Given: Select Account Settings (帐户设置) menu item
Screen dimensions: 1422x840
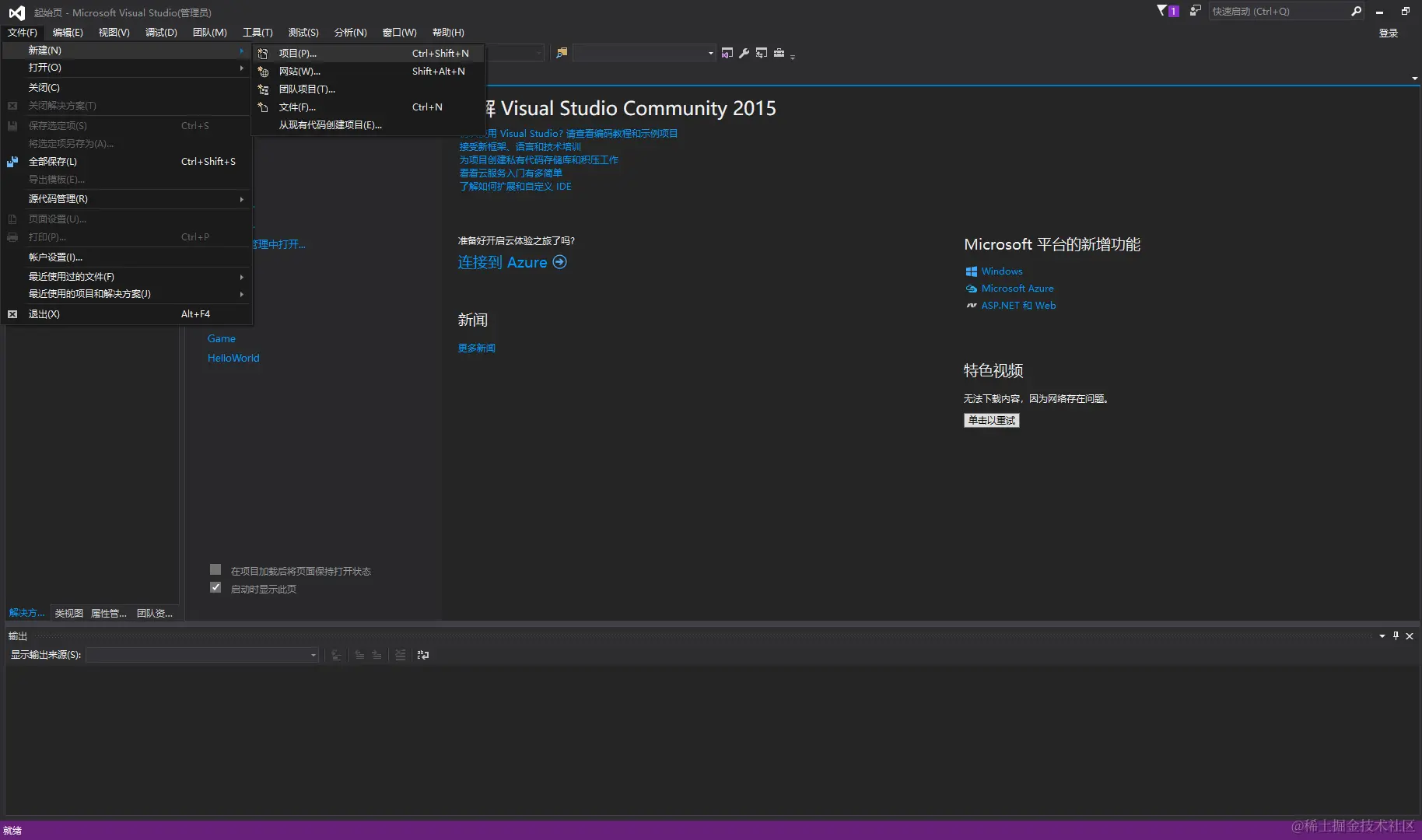Looking at the screenshot, I should coord(126,257).
